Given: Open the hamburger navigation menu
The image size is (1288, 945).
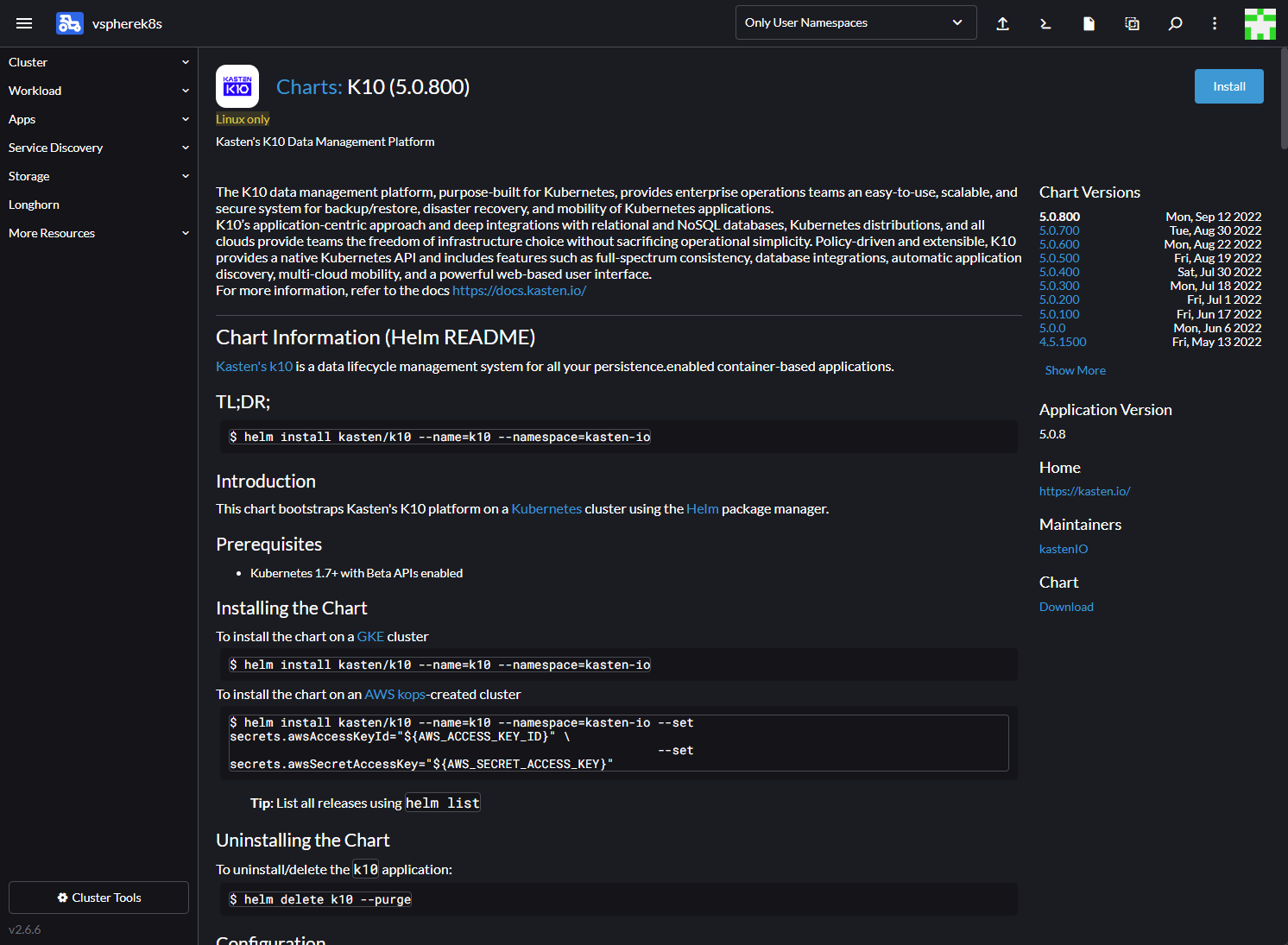Looking at the screenshot, I should [x=24, y=23].
